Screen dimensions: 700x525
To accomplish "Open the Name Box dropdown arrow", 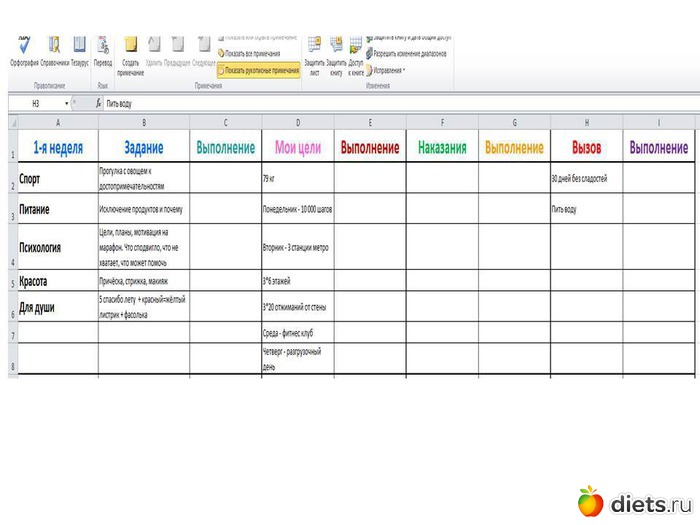I will point(67,103).
